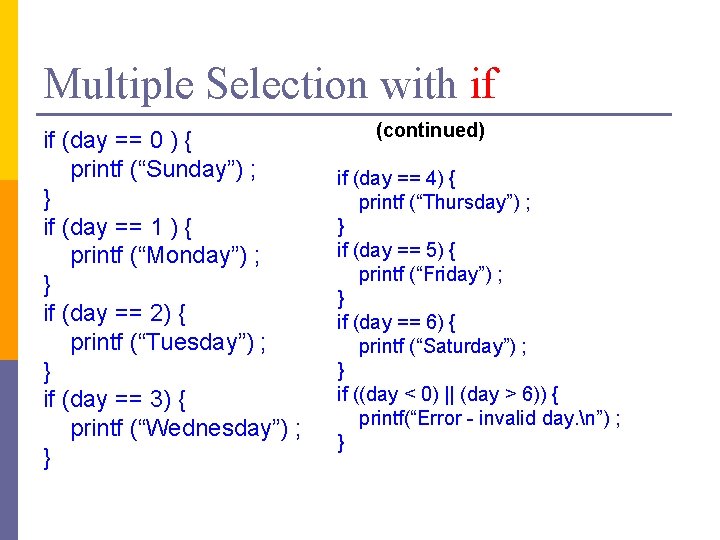Viewport: 720px width, 540px height.
Task: Click the printf "Wednesday" statement
Action: 186,428
